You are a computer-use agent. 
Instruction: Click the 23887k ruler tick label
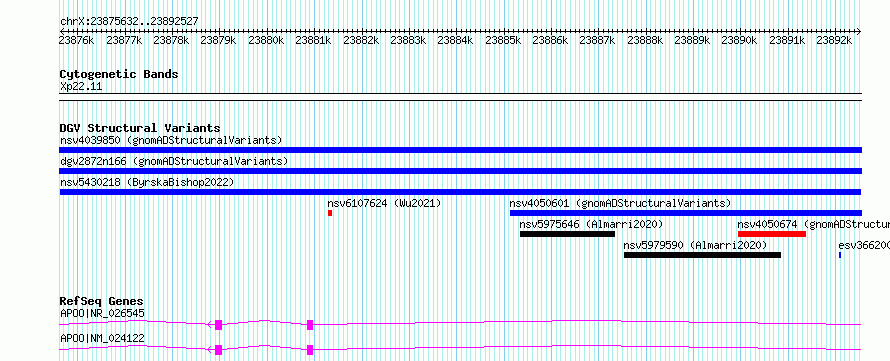pyautogui.click(x=597, y=40)
